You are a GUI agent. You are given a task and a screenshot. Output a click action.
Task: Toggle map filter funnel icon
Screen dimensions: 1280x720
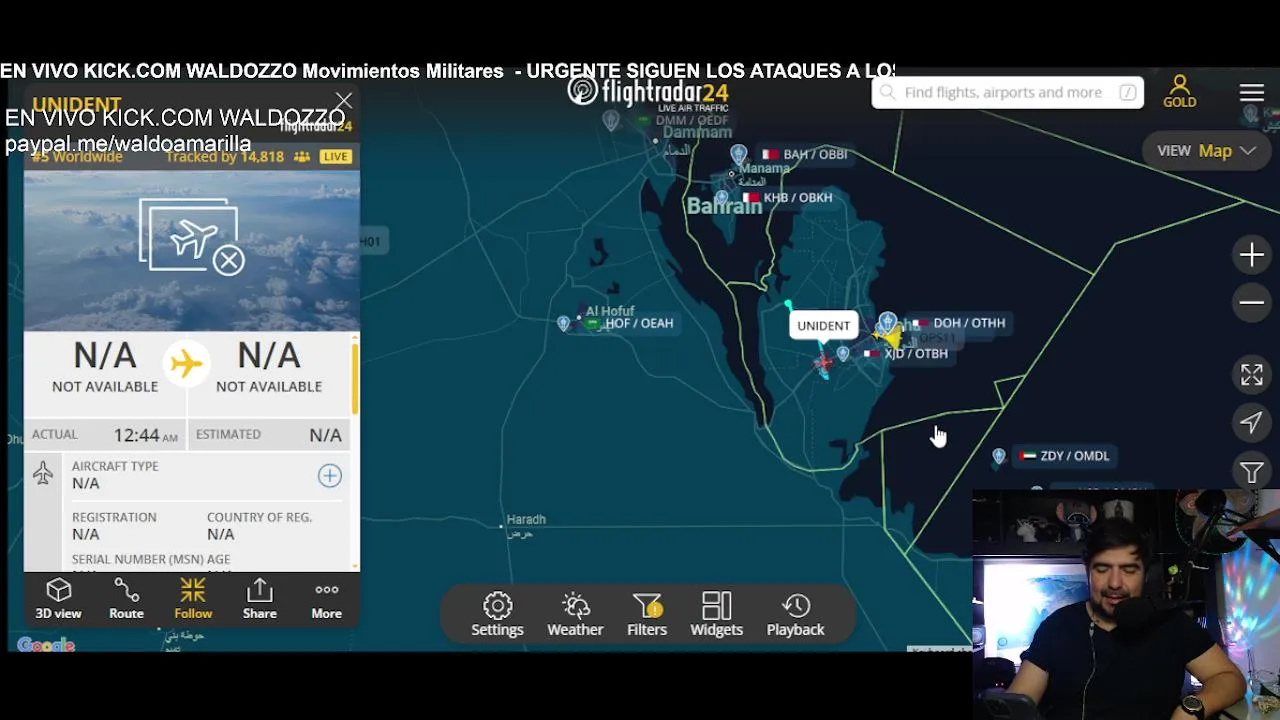point(1251,472)
